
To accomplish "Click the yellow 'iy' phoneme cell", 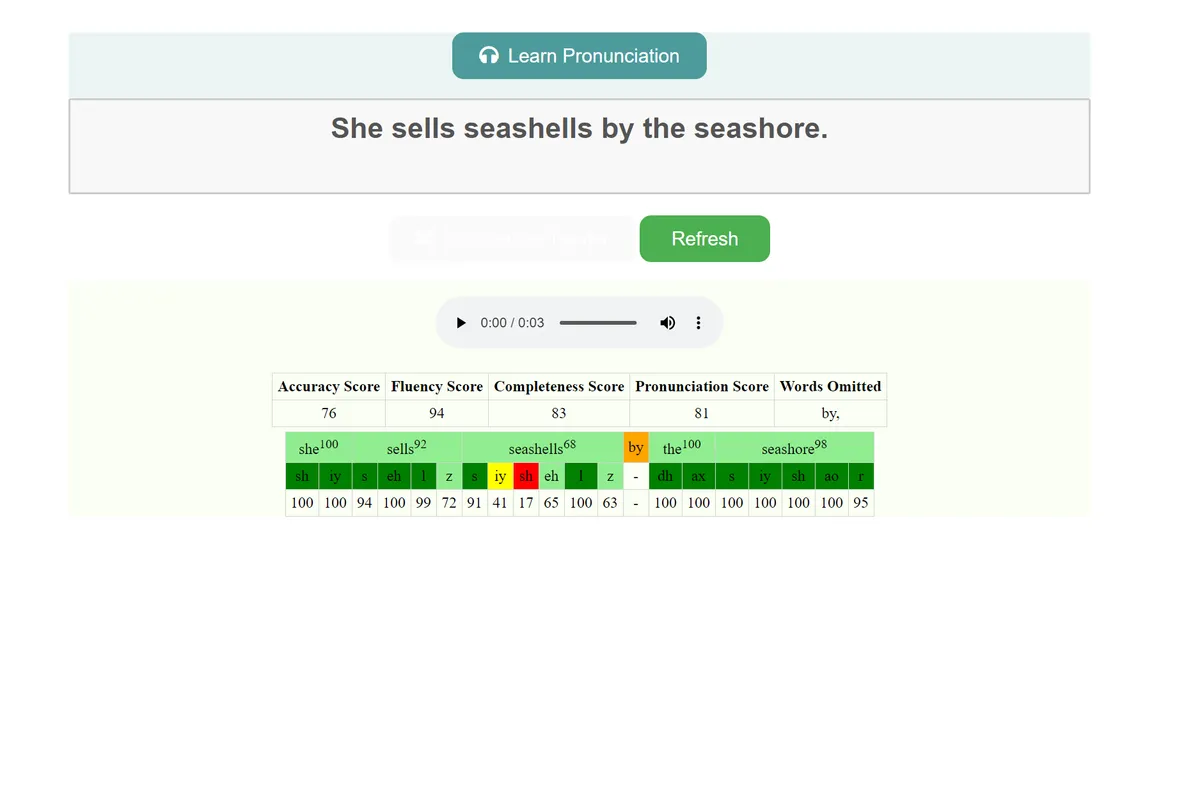I will coord(500,476).
